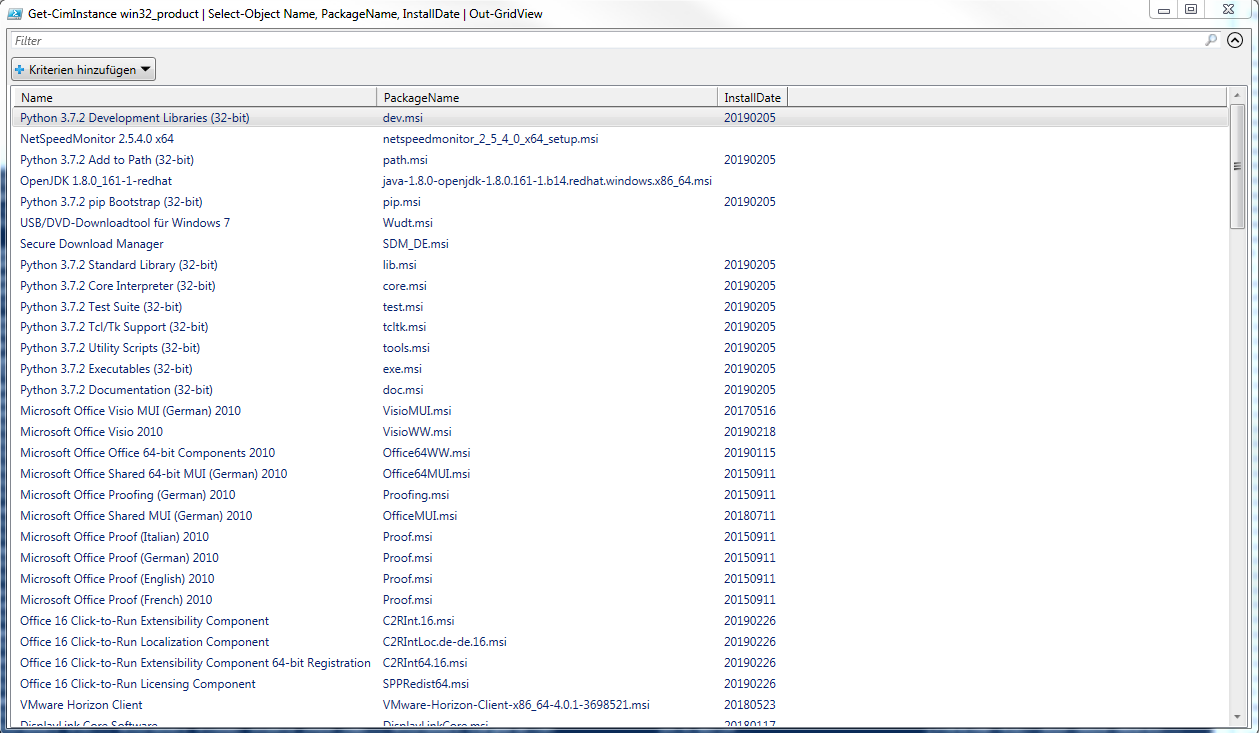Focus the Filter input field
Screen dimensions: 1259x733
click(x=608, y=41)
